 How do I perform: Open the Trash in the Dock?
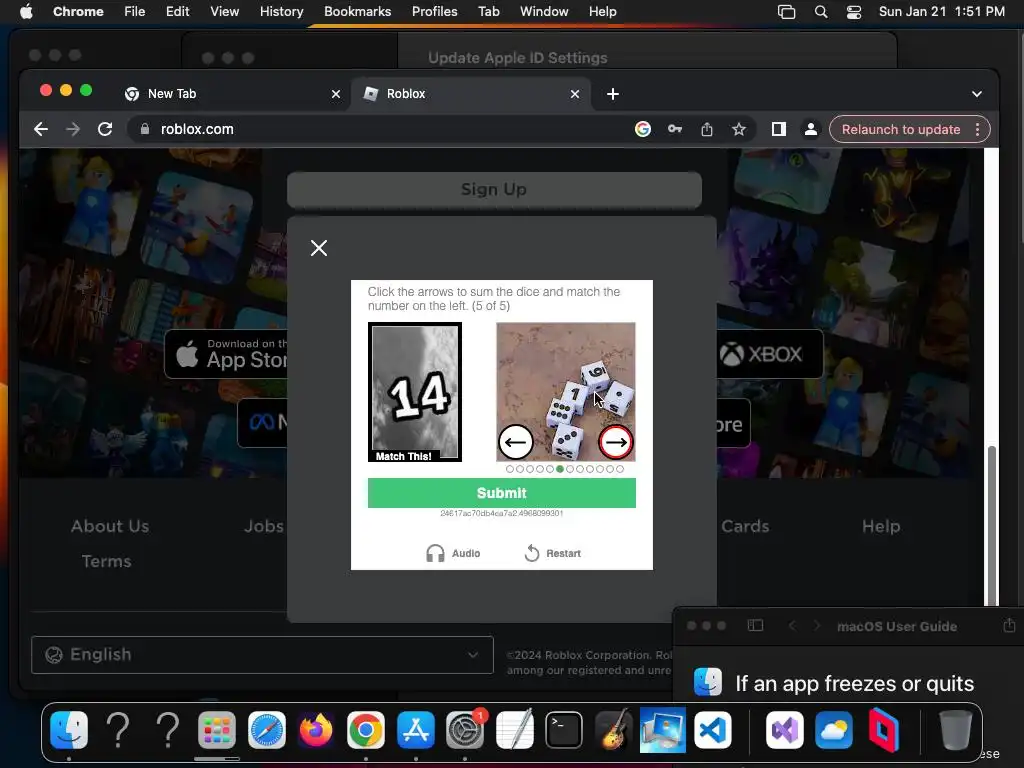955,729
